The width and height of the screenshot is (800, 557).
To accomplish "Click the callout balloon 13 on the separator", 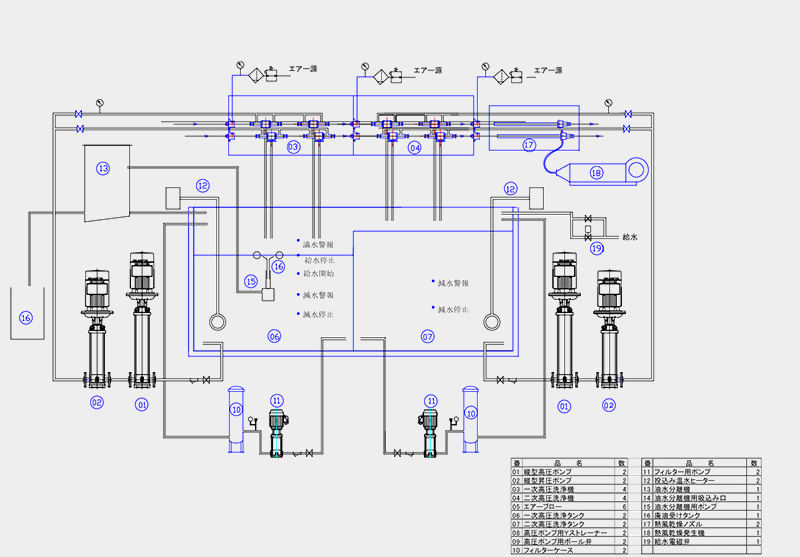I will click(x=103, y=168).
